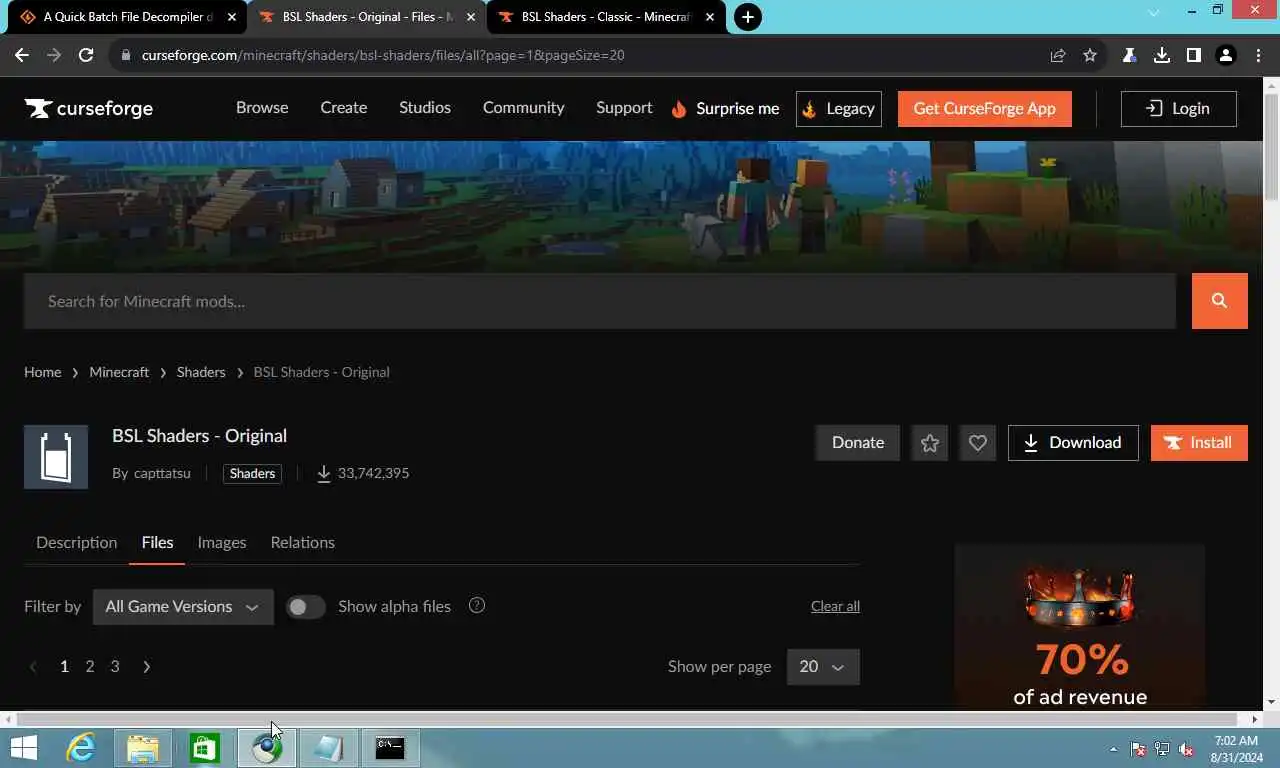
Task: Open Command Prompt from taskbar
Action: click(x=390, y=748)
